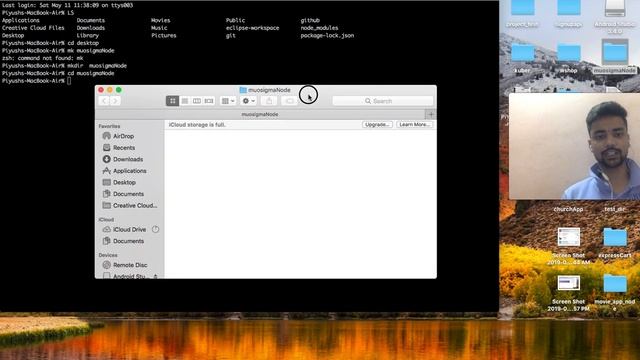Open the item arrangement dropdown in Finder

pyautogui.click(x=228, y=100)
